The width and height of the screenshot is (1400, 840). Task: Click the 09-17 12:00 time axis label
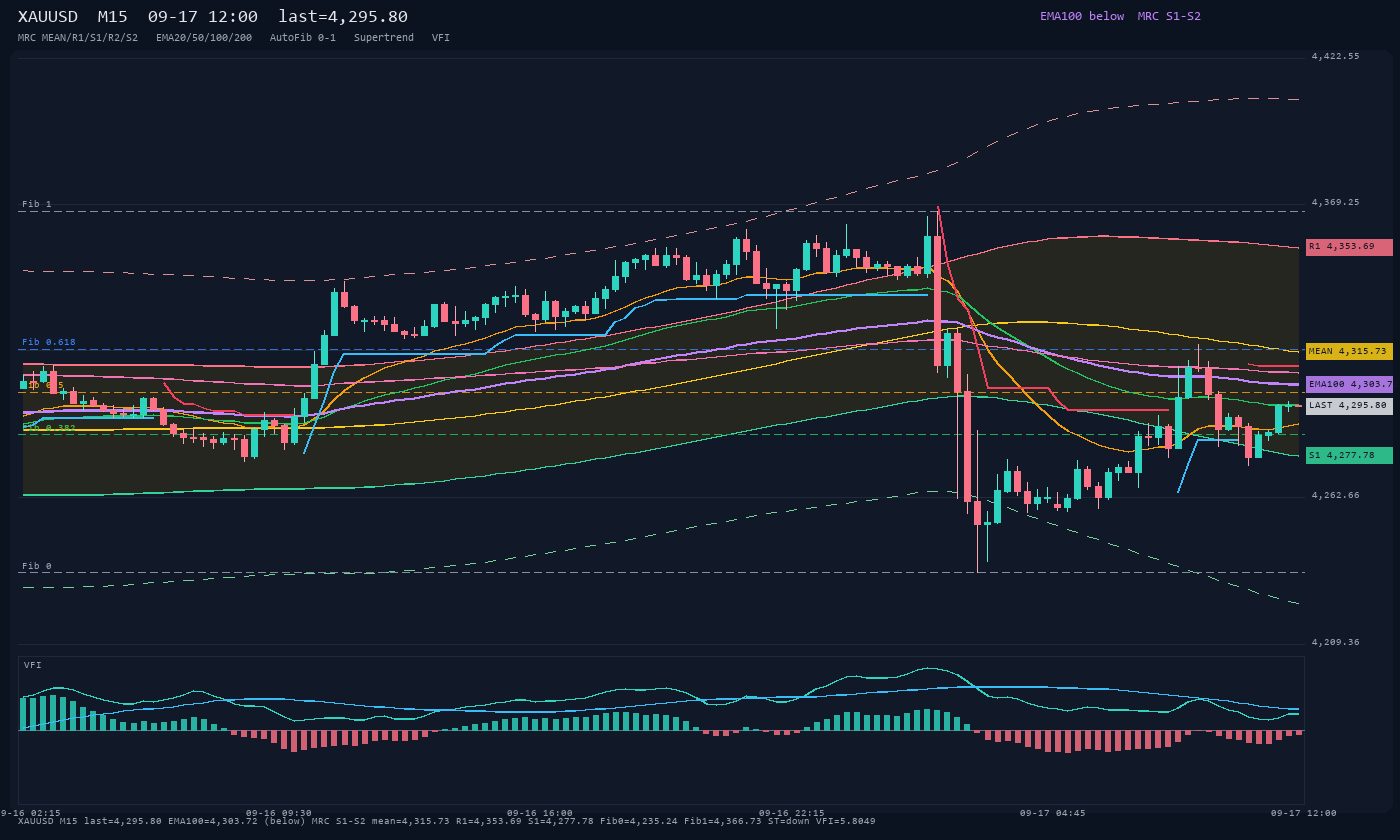coord(1304,813)
